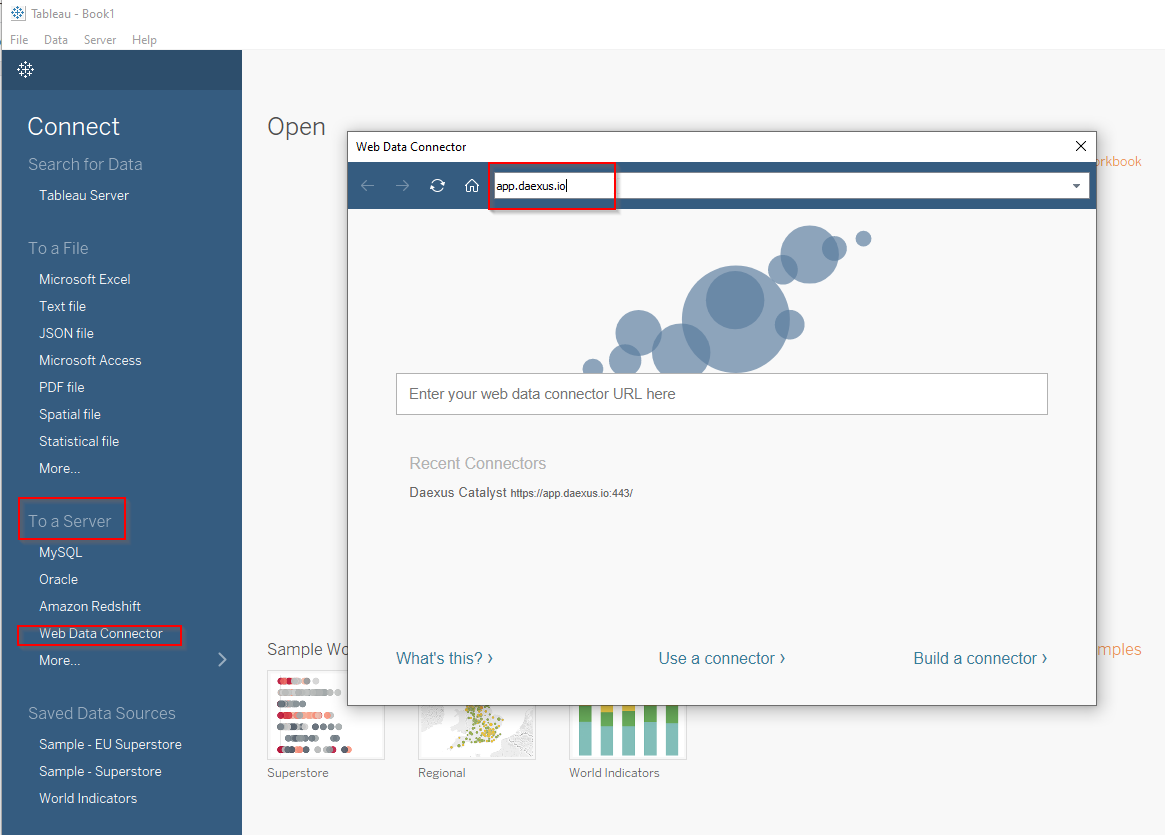Refresh the Web Data Connector page
The width and height of the screenshot is (1165, 835).
[437, 186]
